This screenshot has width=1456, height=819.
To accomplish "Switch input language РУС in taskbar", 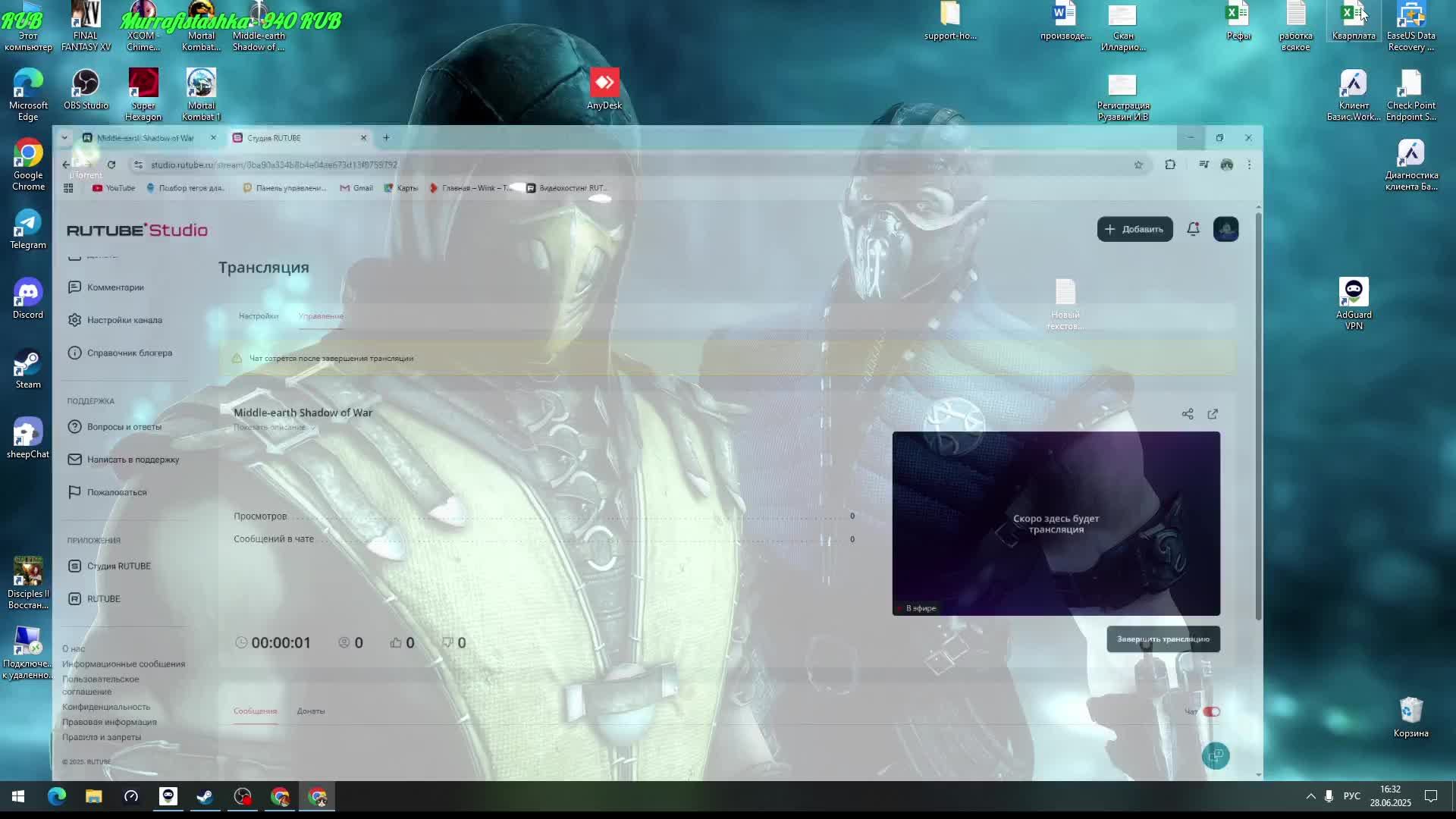I will pyautogui.click(x=1352, y=796).
